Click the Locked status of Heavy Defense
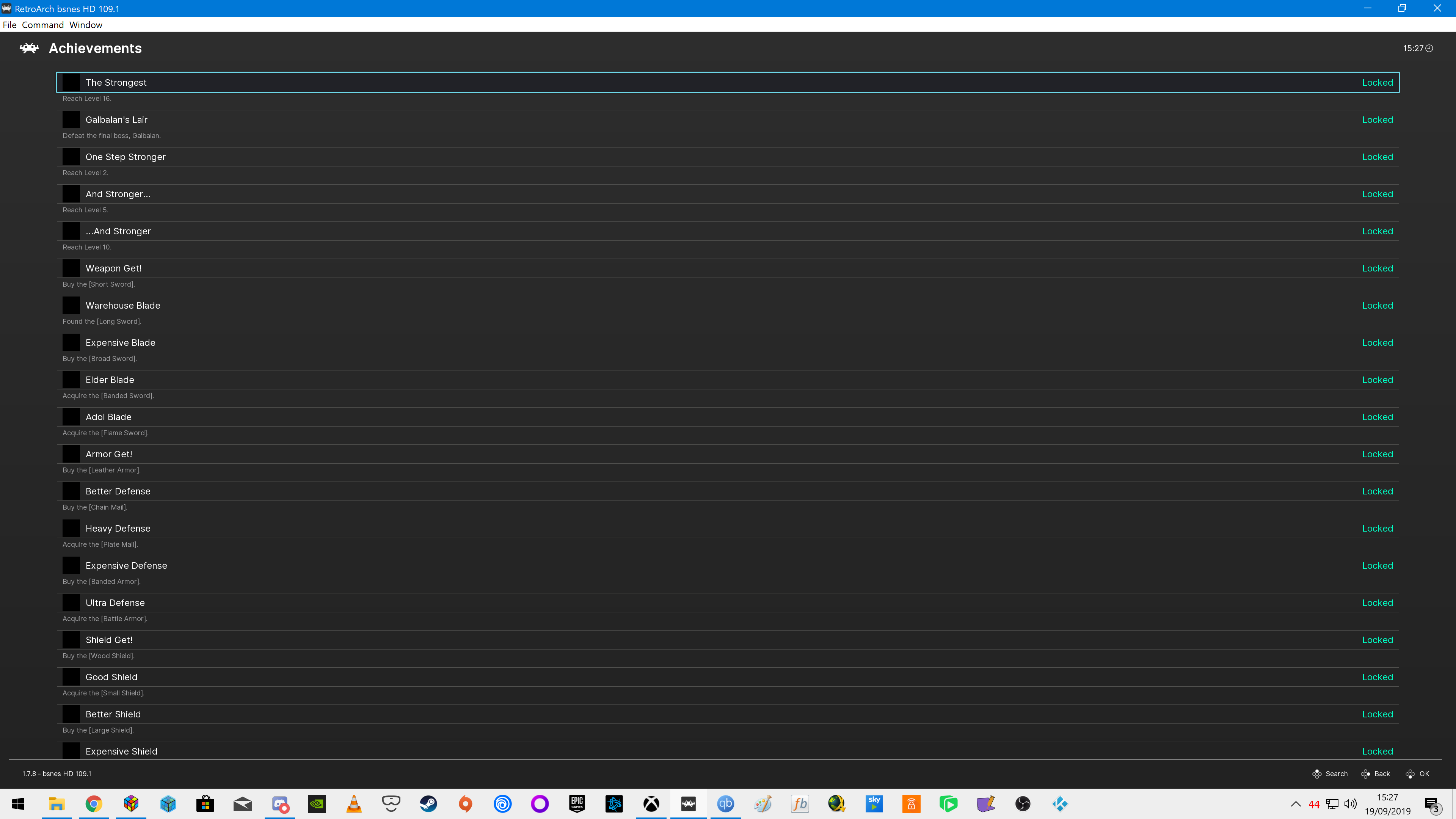Image resolution: width=1456 pixels, height=819 pixels. click(x=1378, y=529)
